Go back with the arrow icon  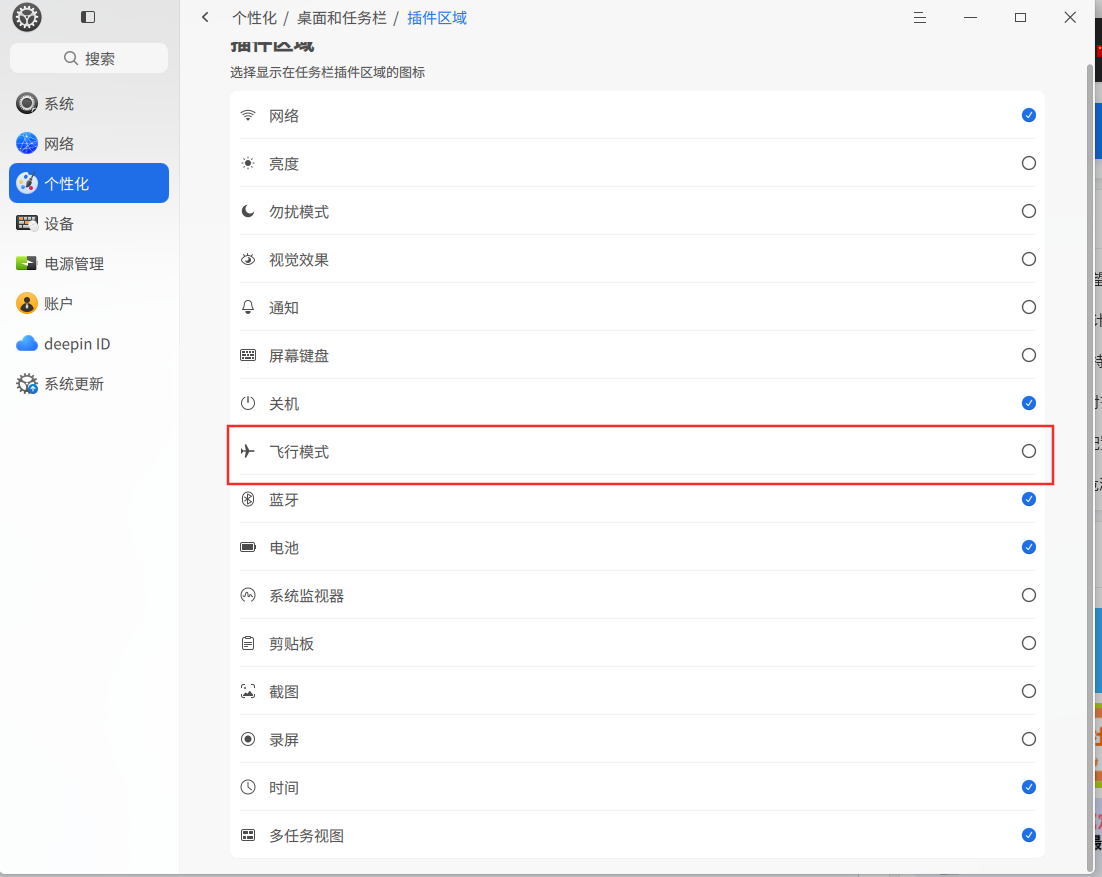tap(205, 17)
